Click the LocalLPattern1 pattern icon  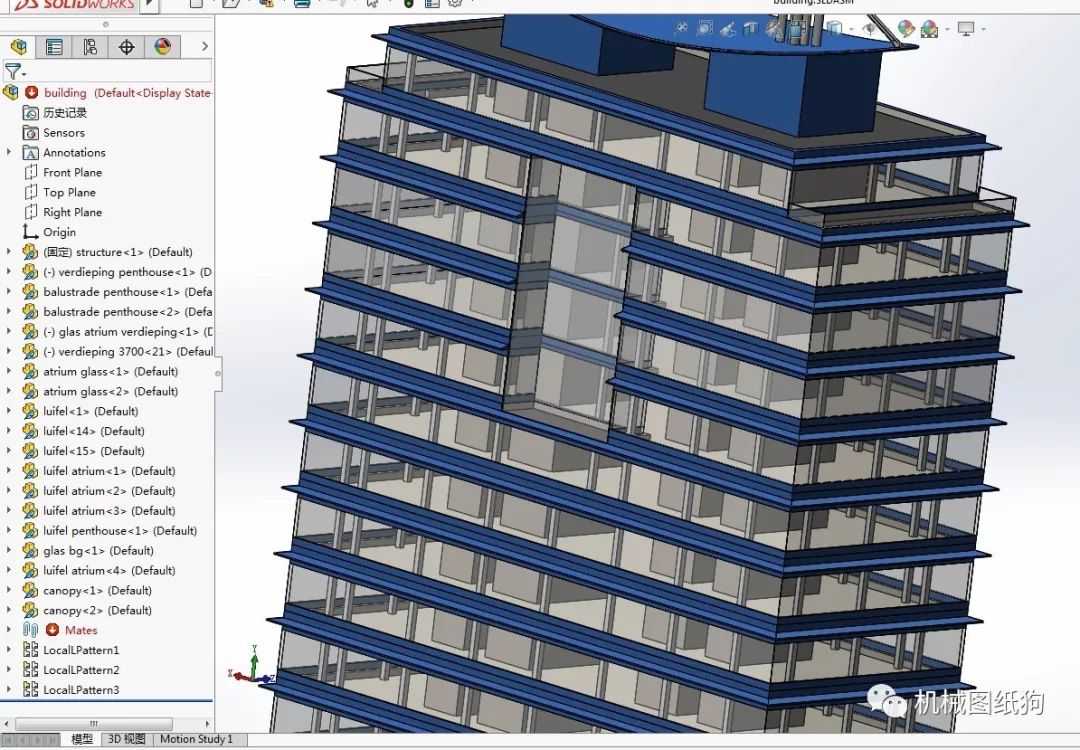30,649
